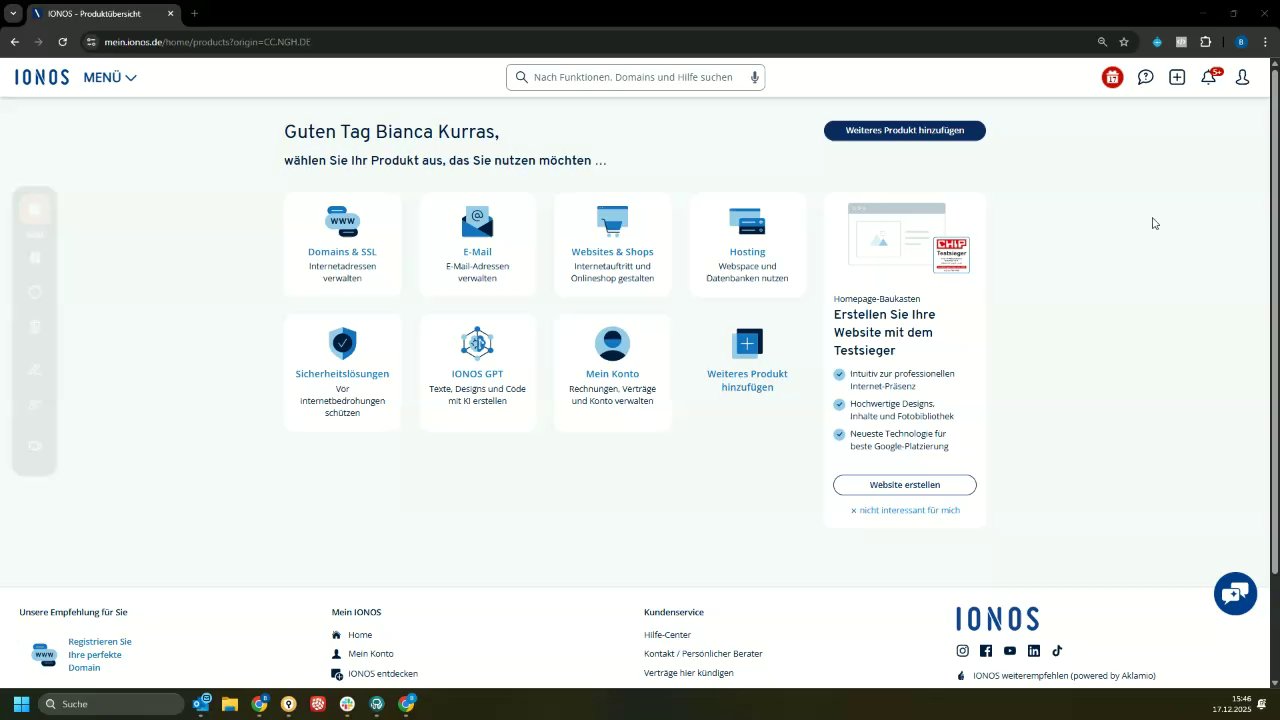Open Slack from the taskbar
The height and width of the screenshot is (720, 1280).
tap(347, 704)
